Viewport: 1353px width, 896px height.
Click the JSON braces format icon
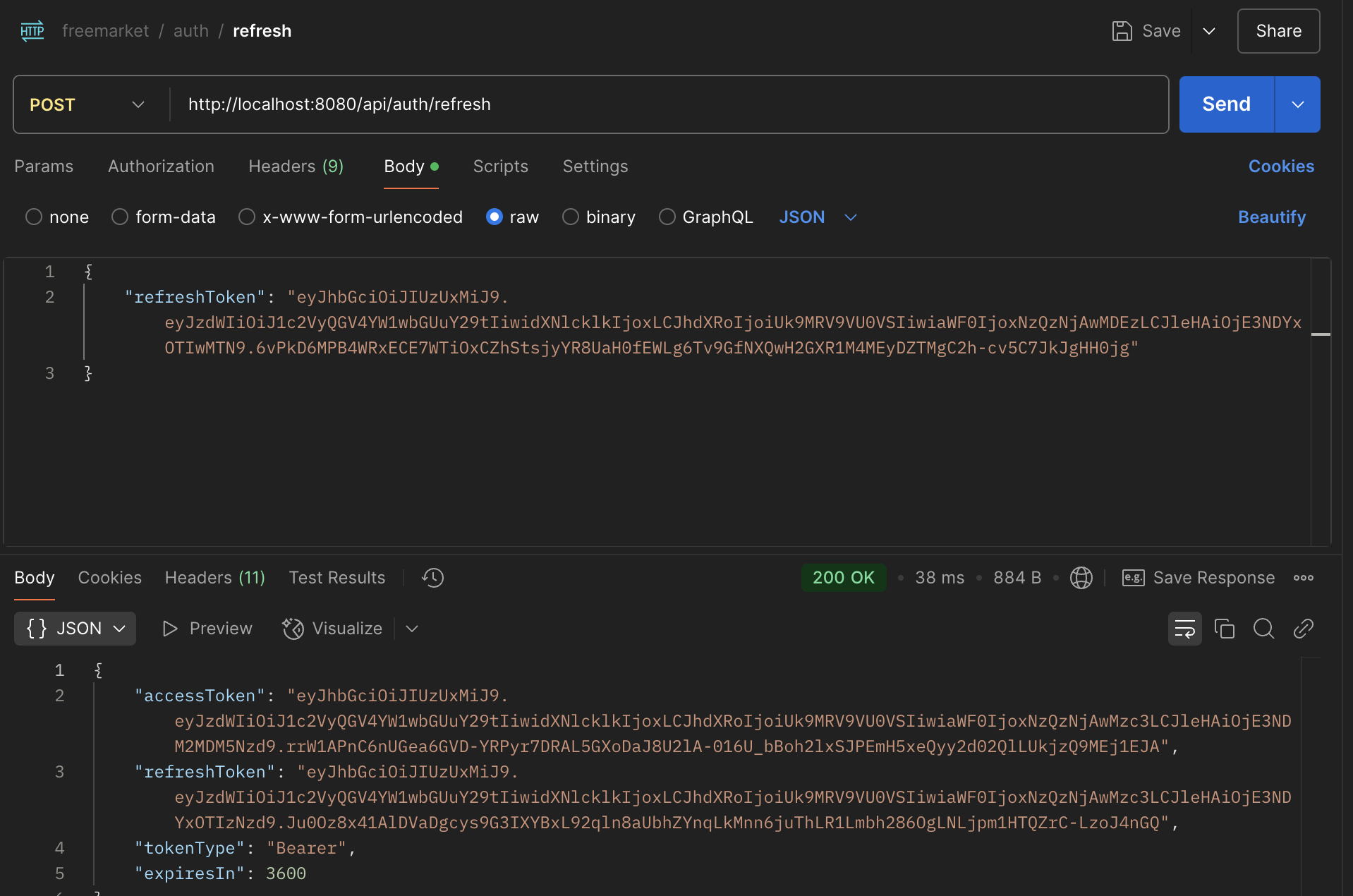pyautogui.click(x=37, y=629)
